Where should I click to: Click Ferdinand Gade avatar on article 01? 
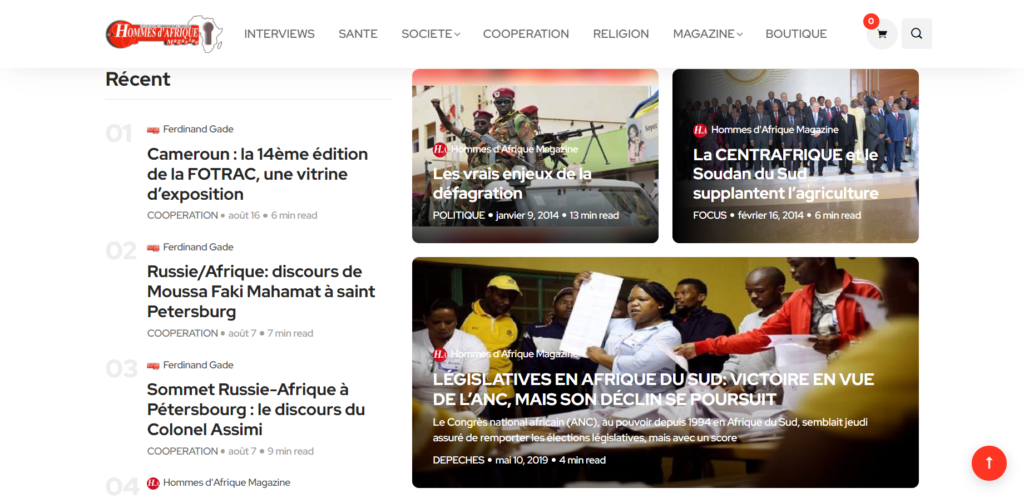coord(153,129)
